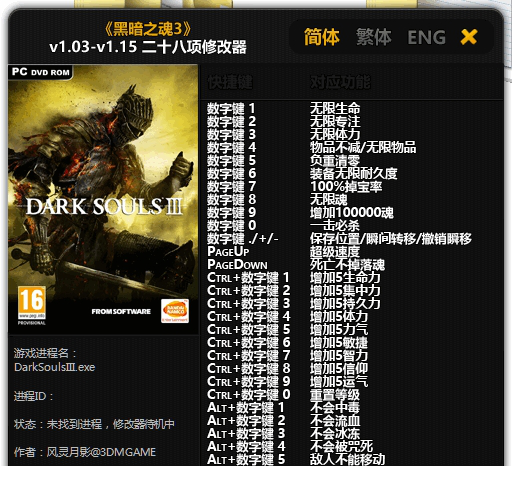Select the 无限生命 option

click(335, 108)
